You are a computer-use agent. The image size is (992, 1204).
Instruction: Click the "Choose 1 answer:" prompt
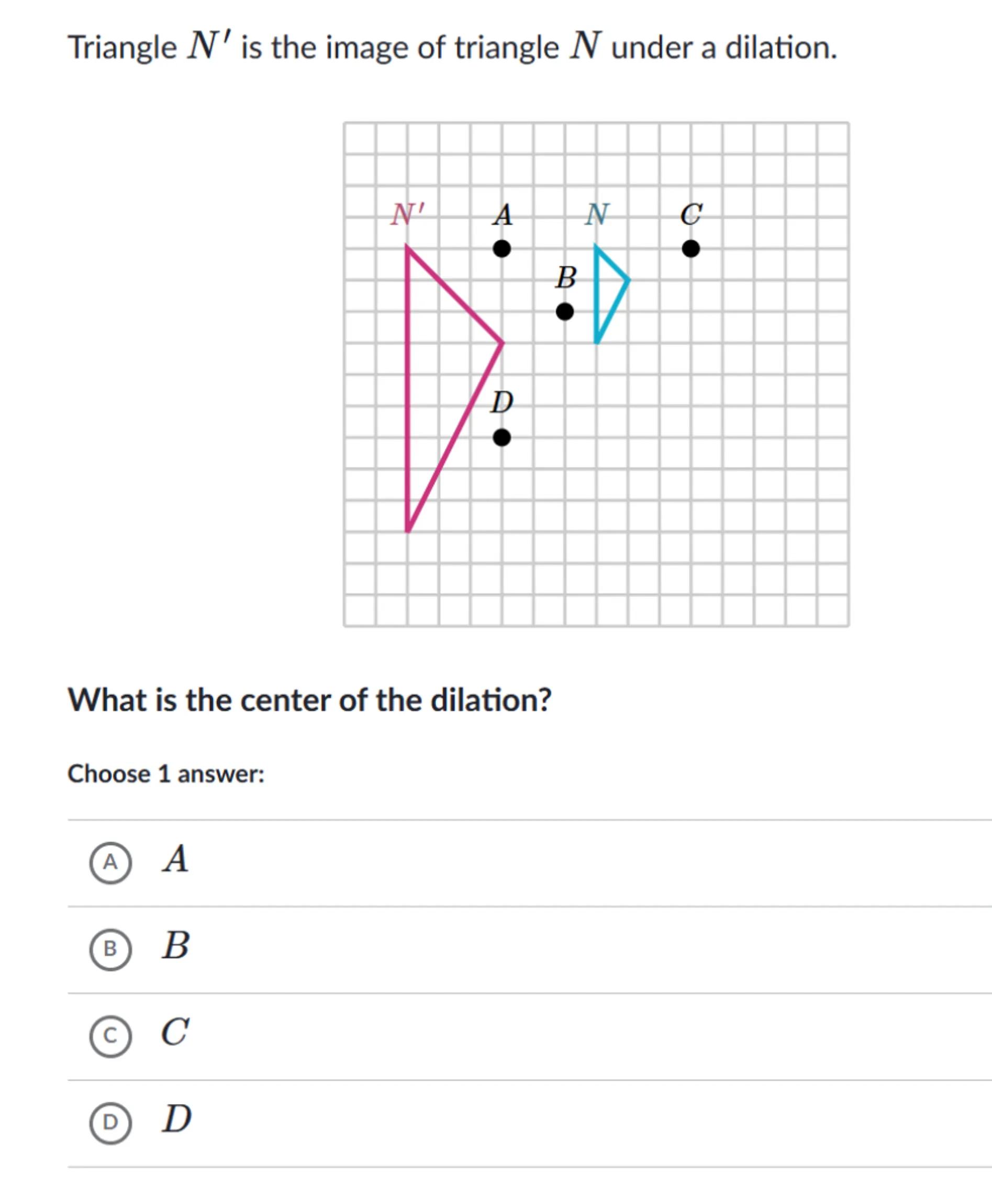(166, 774)
